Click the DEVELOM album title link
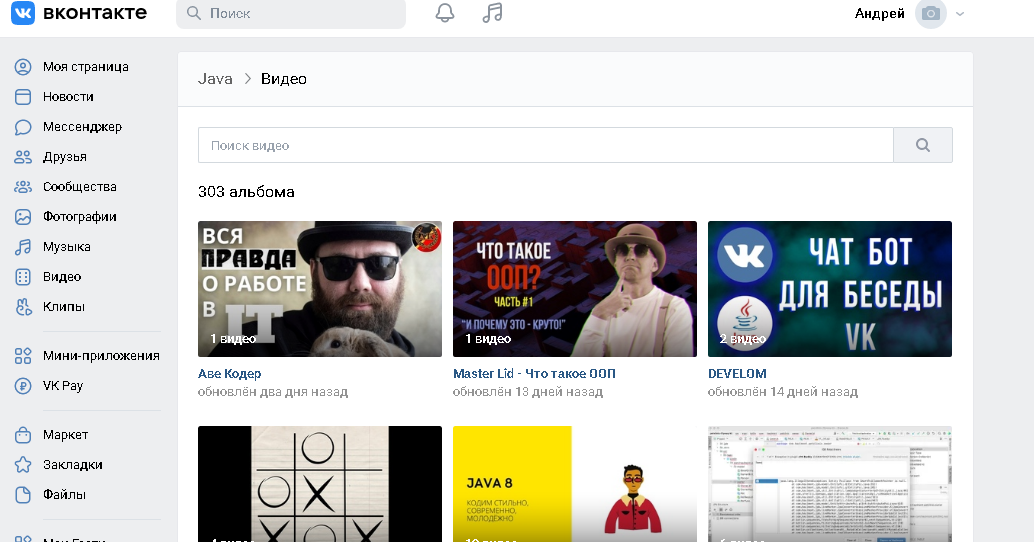 [x=737, y=374]
